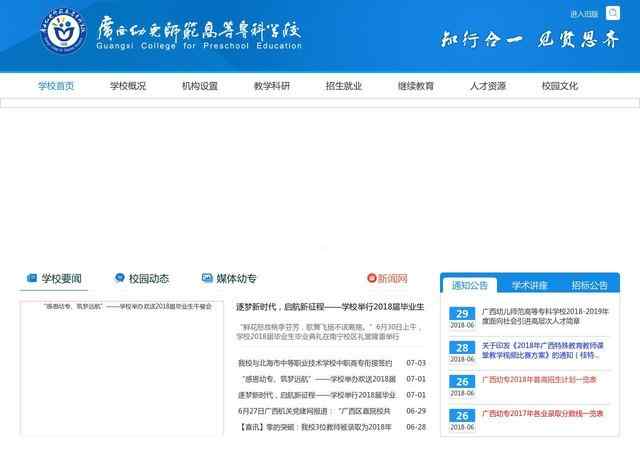Open the 进入旧版 old version link
This screenshot has height=450, width=640.
(584, 14)
